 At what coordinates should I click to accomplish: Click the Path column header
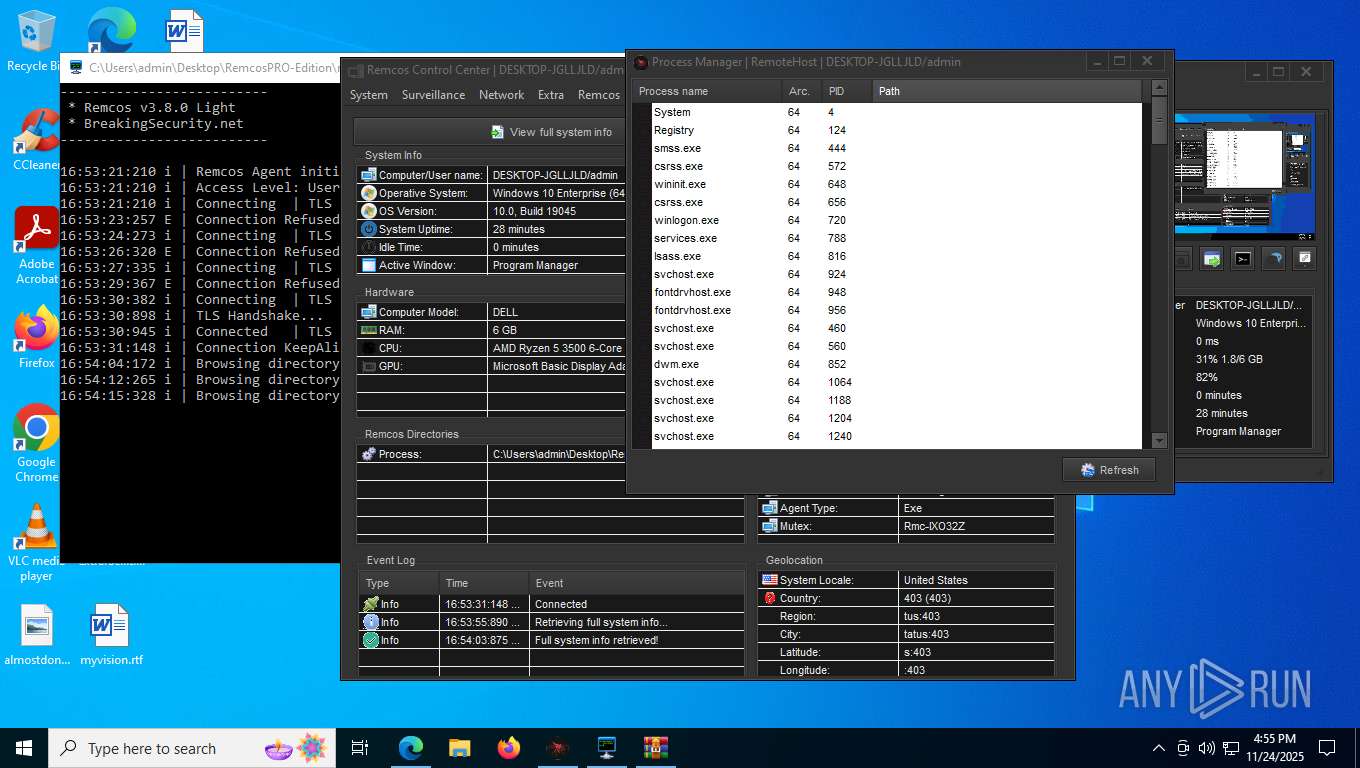(x=1007, y=91)
